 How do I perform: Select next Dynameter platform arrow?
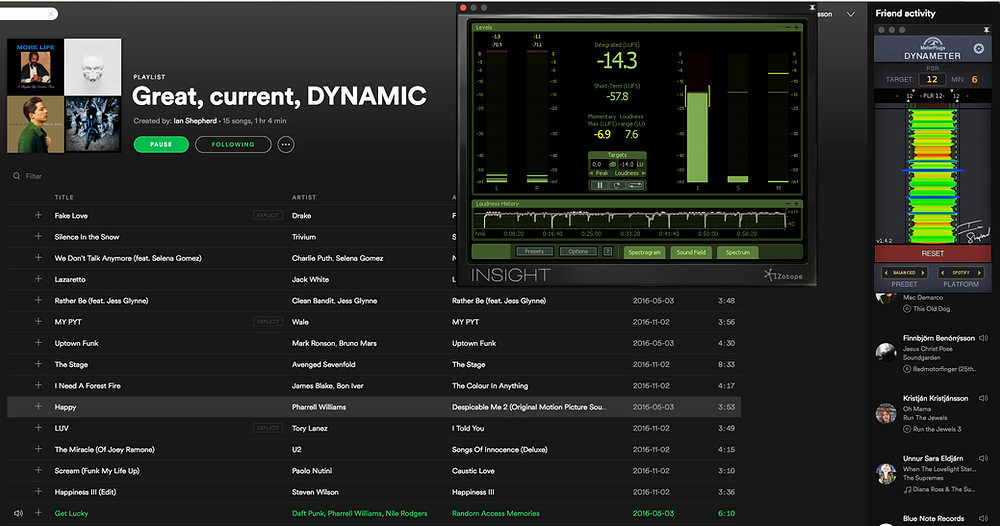tap(979, 272)
